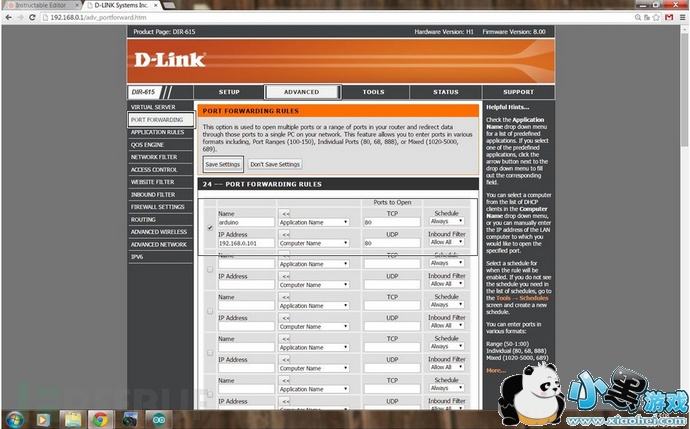Open APPLICATION RULES sidebar item
The height and width of the screenshot is (429, 690).
coord(160,132)
